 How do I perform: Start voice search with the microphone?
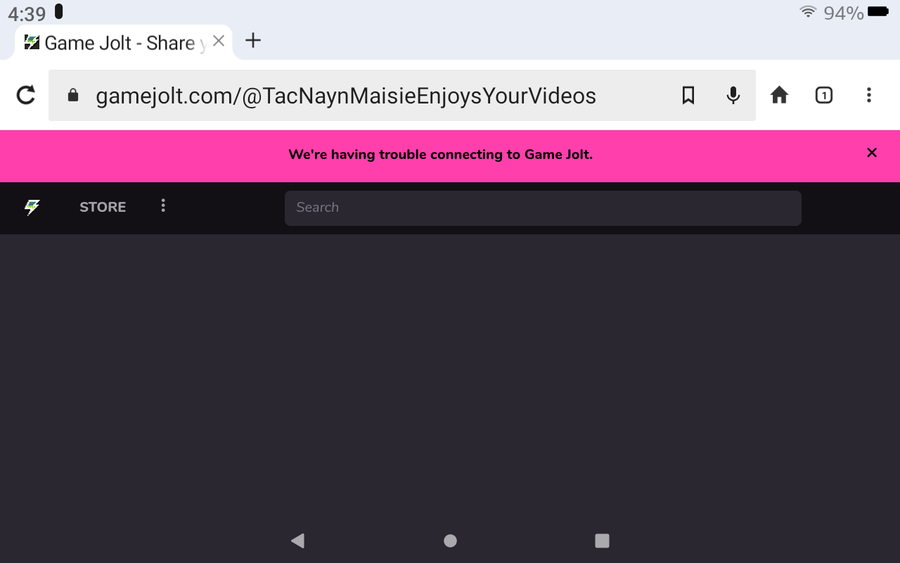(x=733, y=95)
